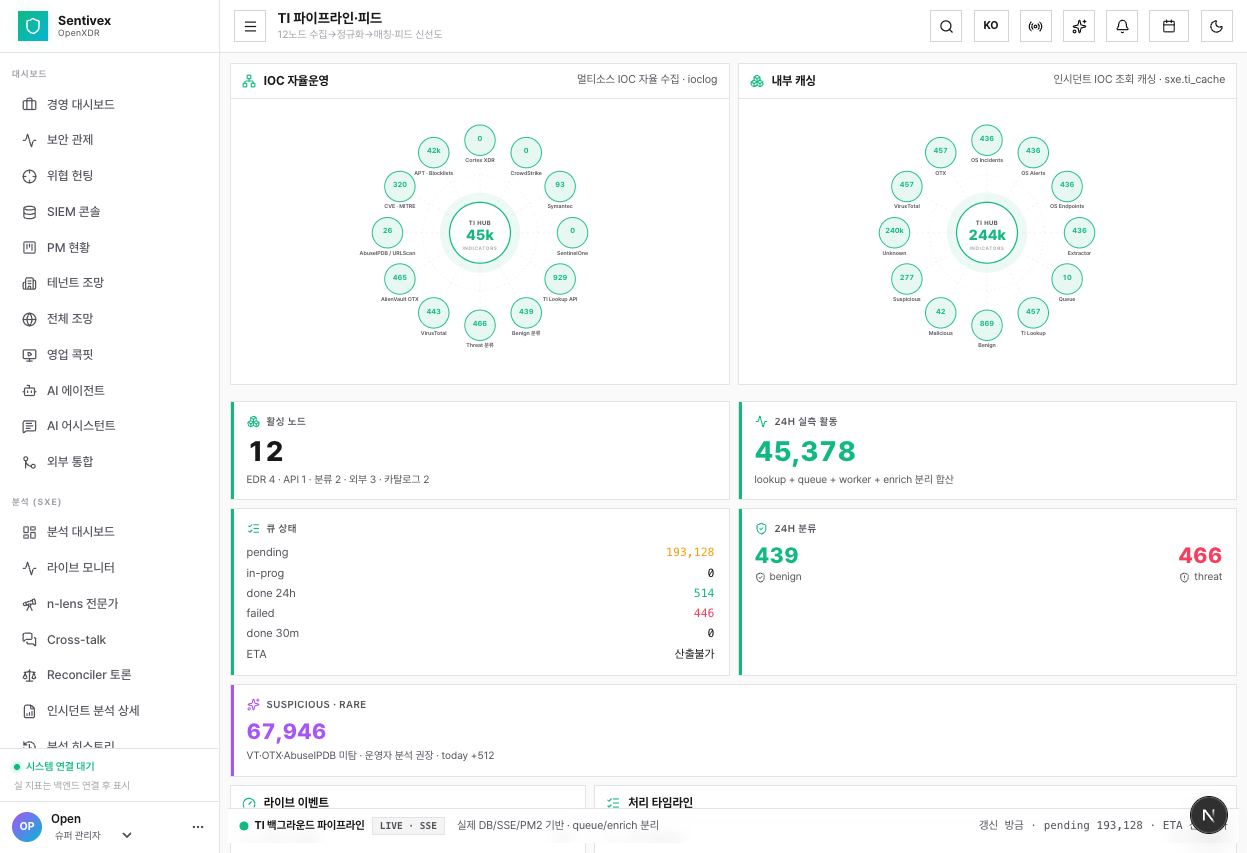Viewport: 1247px width, 853px height.
Task: Click the document icon for 인시던트 분석 상세
Action: pos(29,711)
